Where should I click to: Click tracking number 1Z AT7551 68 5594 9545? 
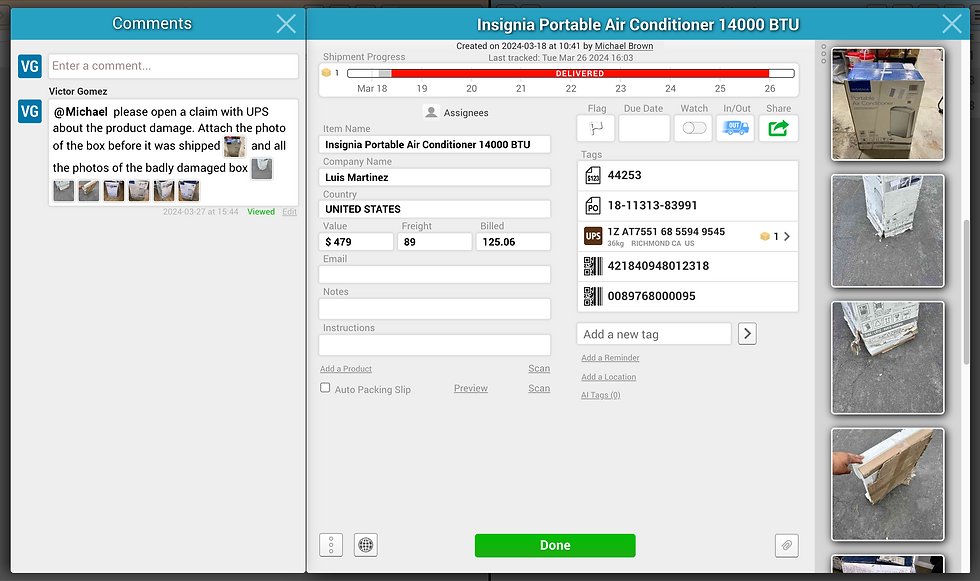tap(666, 232)
